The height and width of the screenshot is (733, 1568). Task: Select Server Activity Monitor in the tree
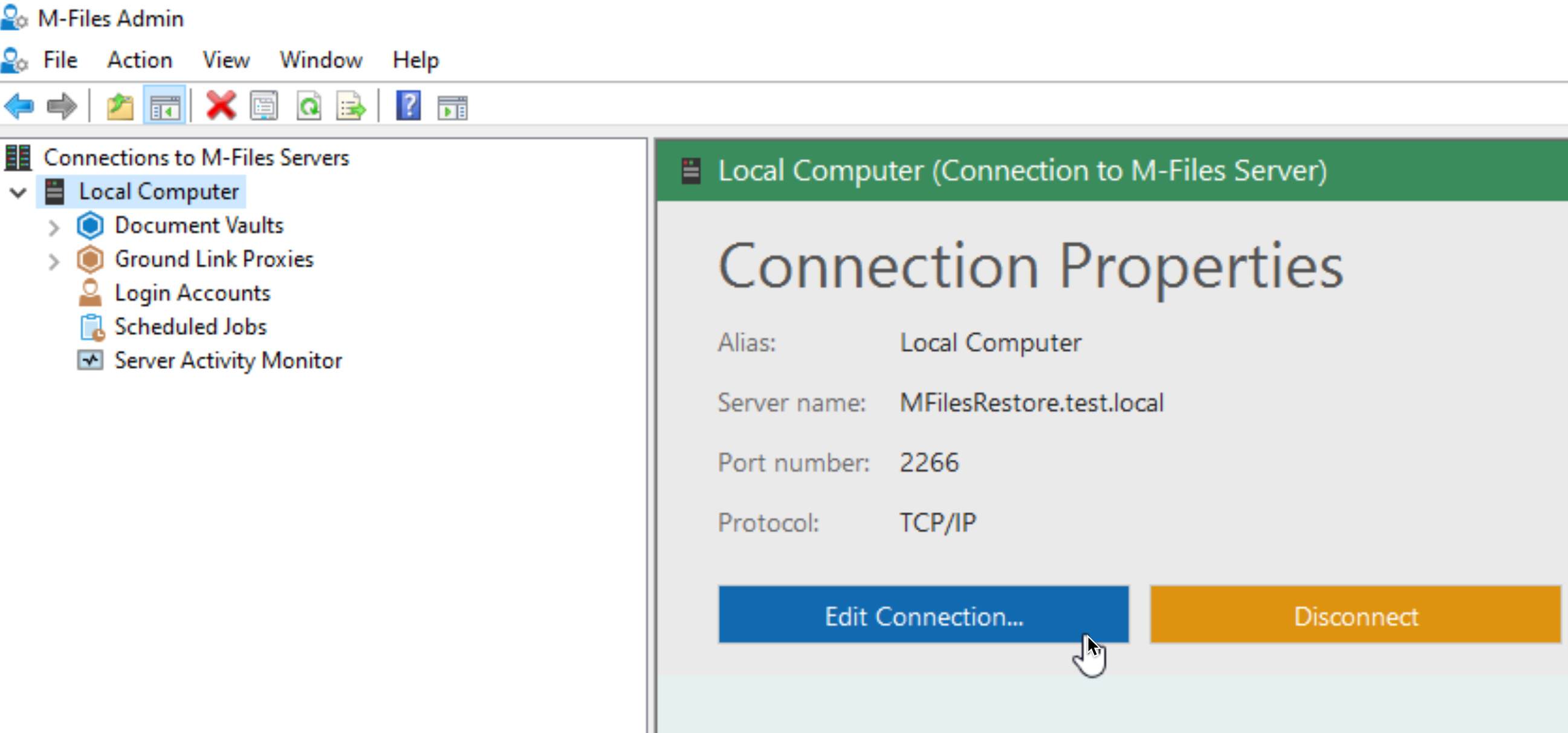228,360
